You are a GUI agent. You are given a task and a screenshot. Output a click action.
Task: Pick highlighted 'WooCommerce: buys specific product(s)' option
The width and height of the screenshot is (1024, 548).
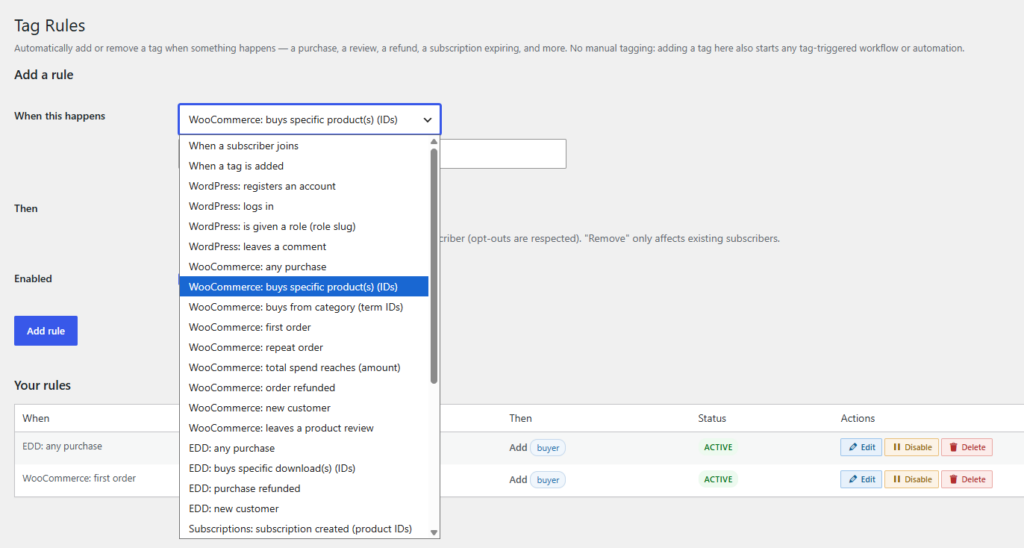pyautogui.click(x=304, y=287)
